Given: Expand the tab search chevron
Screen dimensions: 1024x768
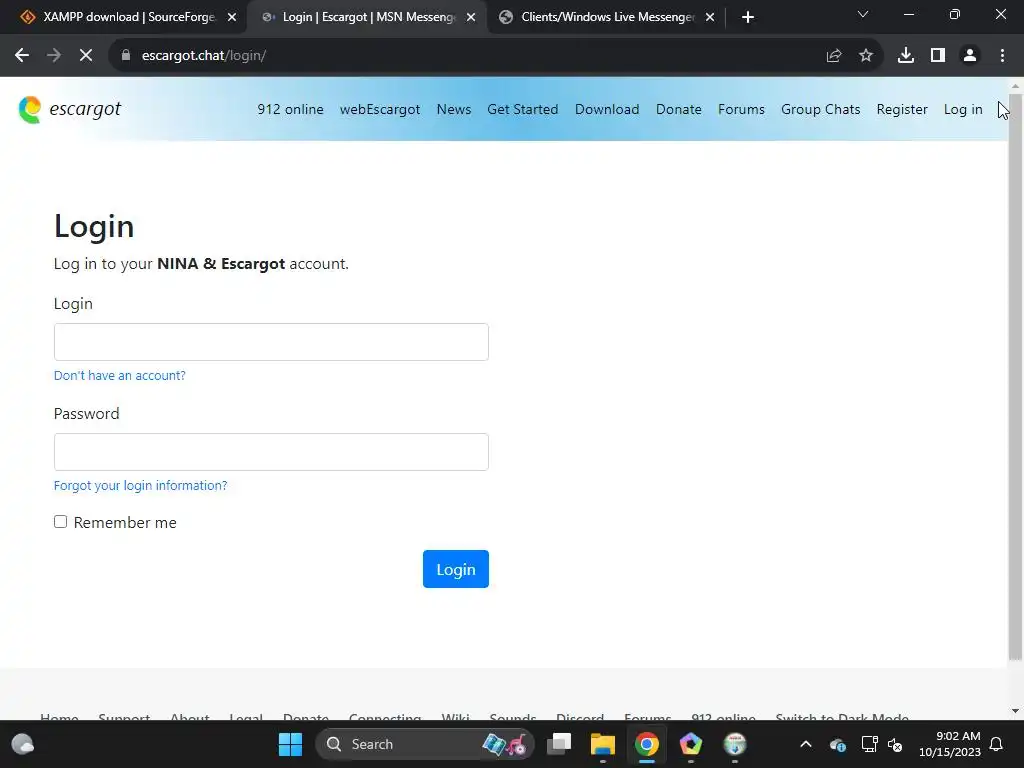Looking at the screenshot, I should (863, 14).
